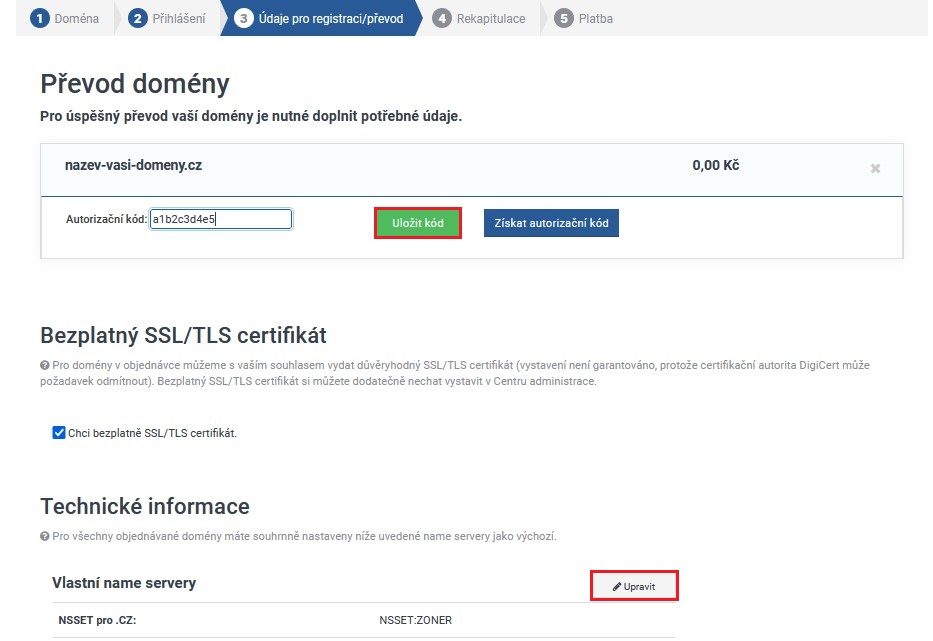This screenshot has width=933, height=641.
Task: Click the number 5 circle for Platba step
Action: click(564, 18)
